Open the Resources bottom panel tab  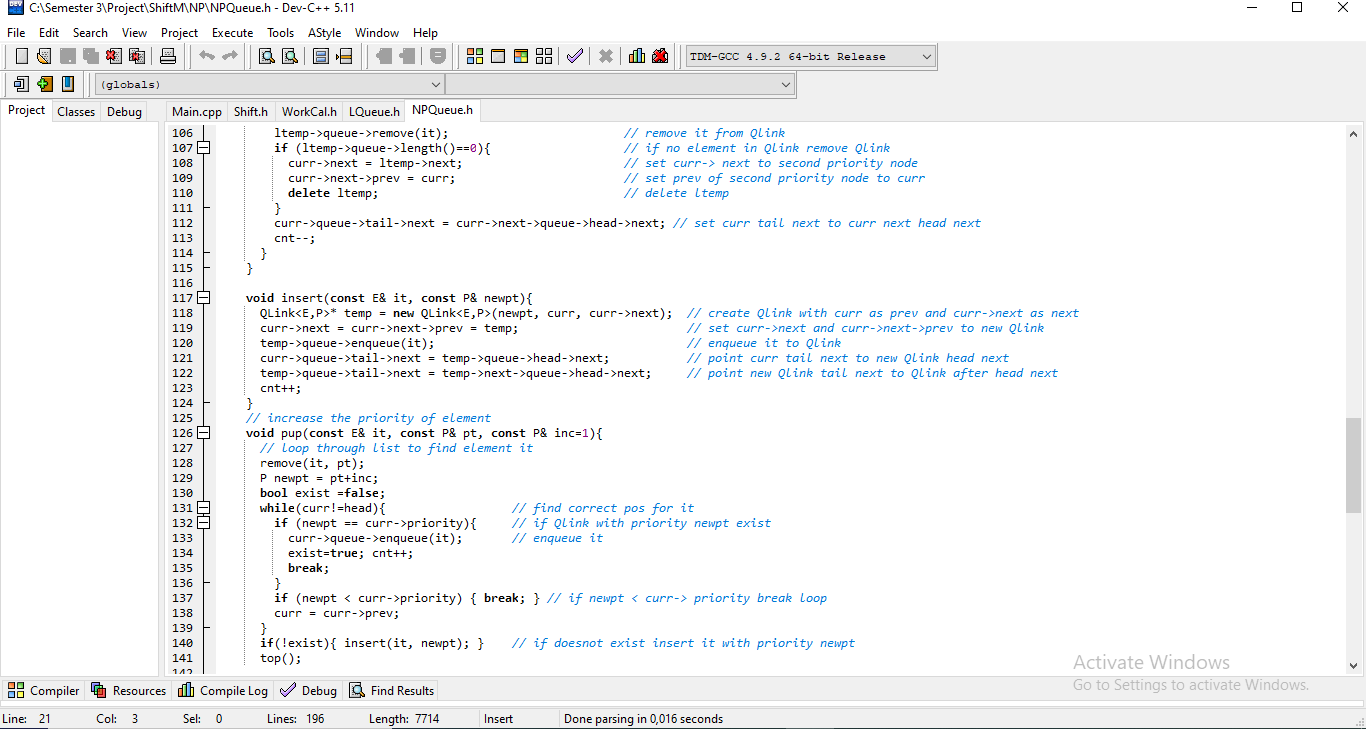coord(129,690)
